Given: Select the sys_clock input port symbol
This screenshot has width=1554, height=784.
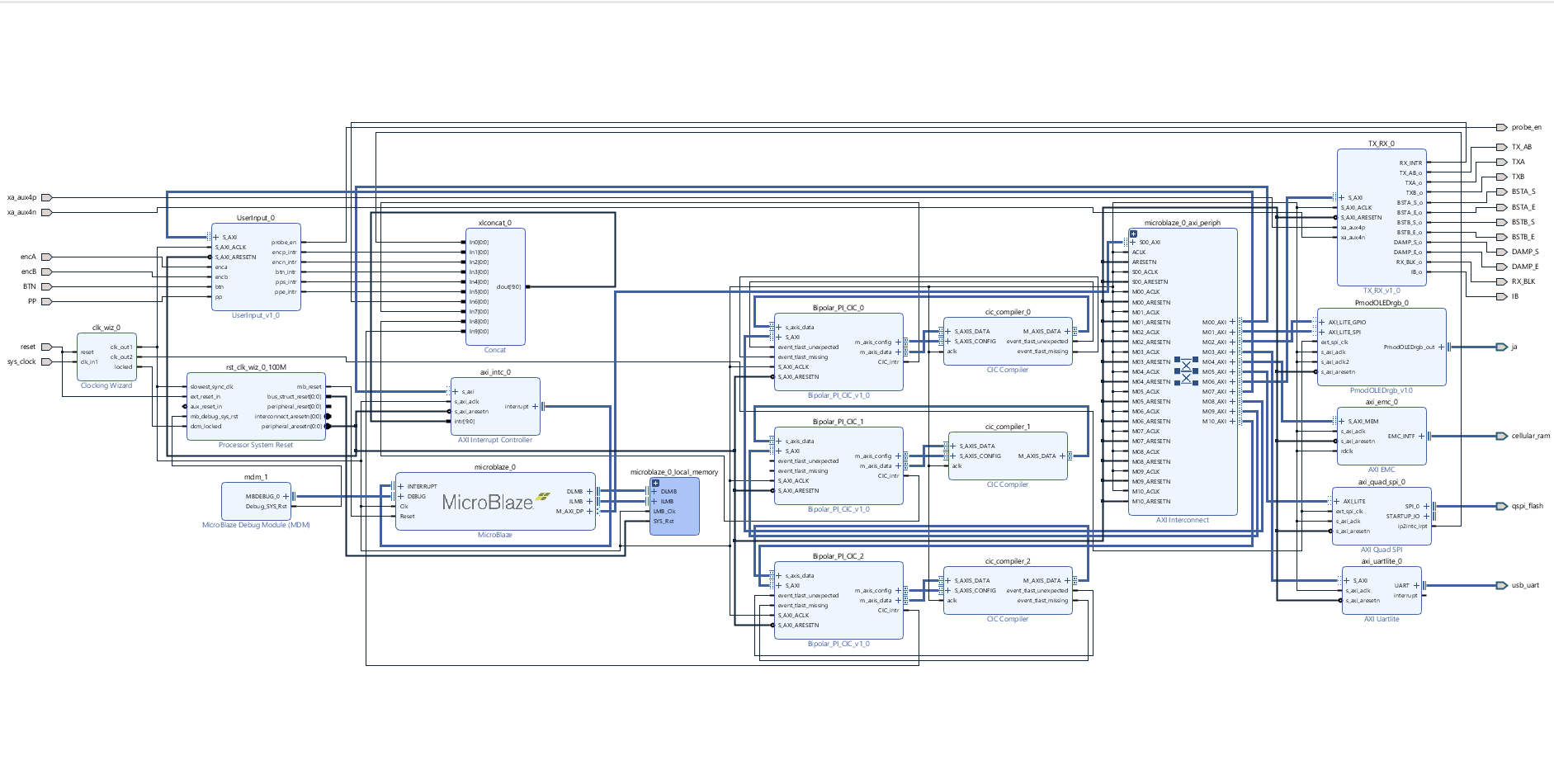Looking at the screenshot, I should click(x=46, y=362).
